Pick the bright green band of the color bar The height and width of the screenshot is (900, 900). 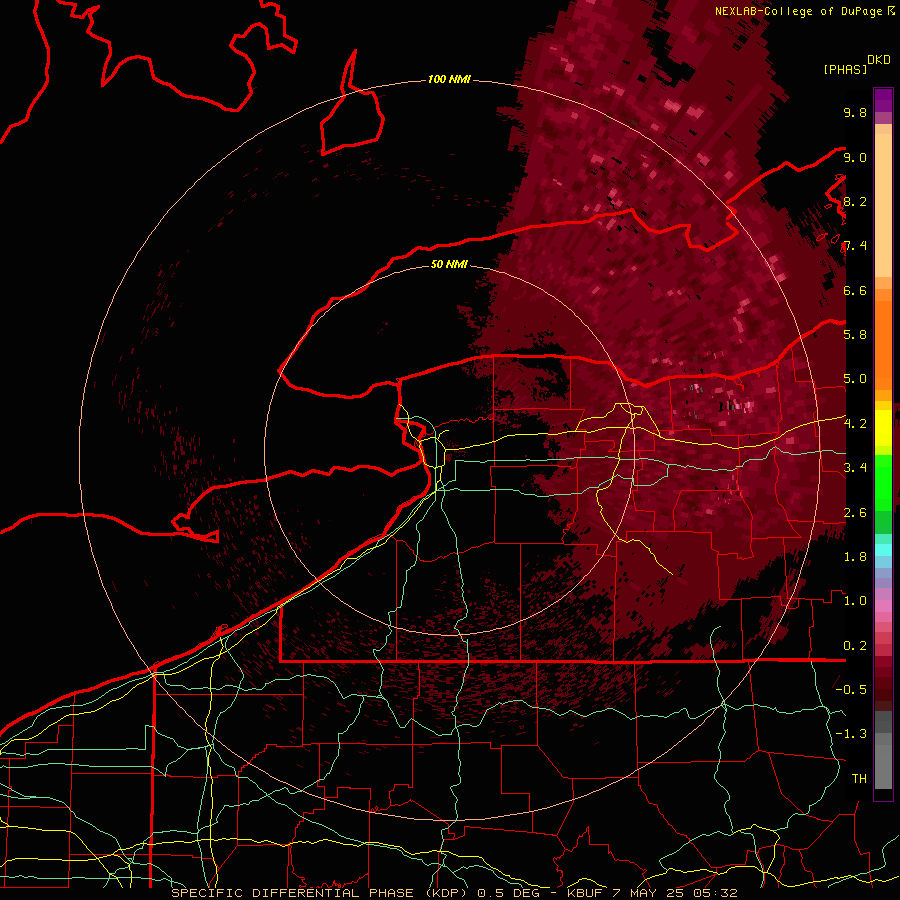pyautogui.click(x=883, y=483)
